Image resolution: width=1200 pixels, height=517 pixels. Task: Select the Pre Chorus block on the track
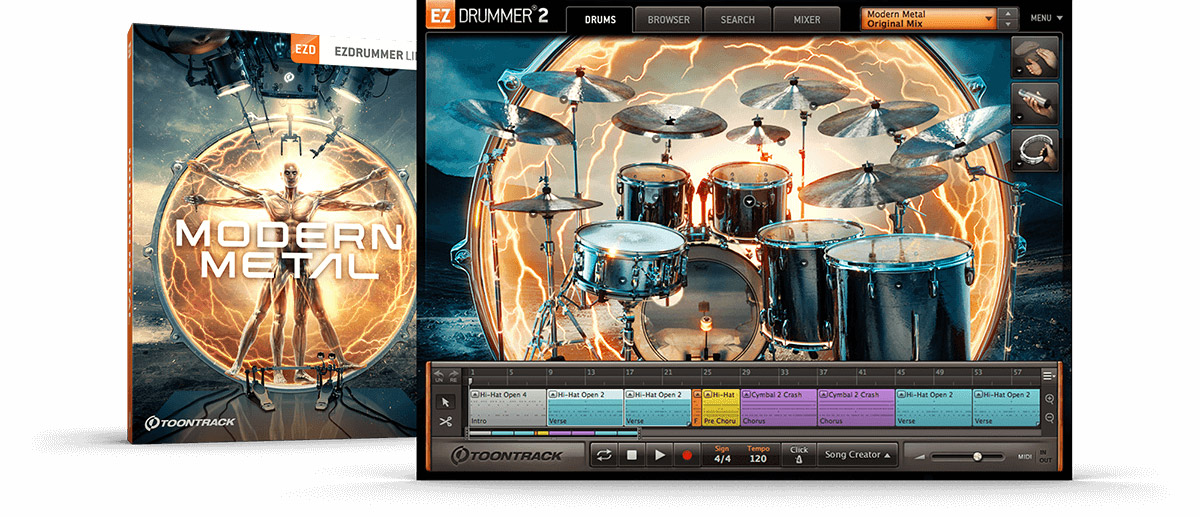point(720,408)
